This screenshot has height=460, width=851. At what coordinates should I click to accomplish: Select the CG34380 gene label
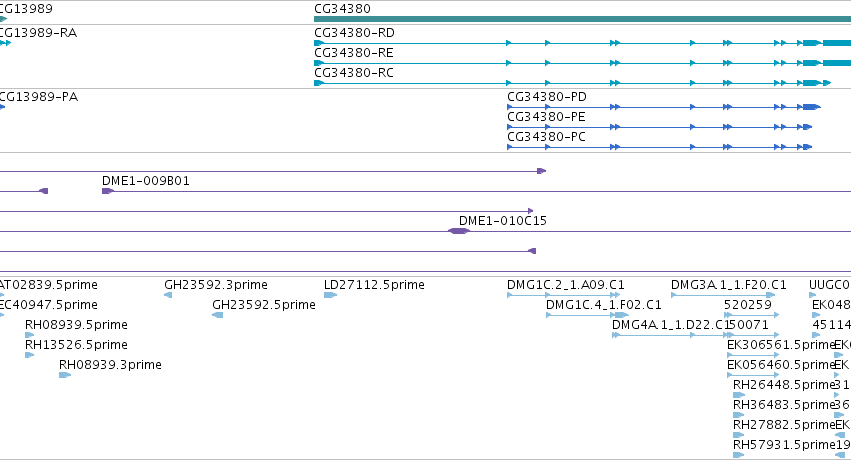pyautogui.click(x=342, y=9)
